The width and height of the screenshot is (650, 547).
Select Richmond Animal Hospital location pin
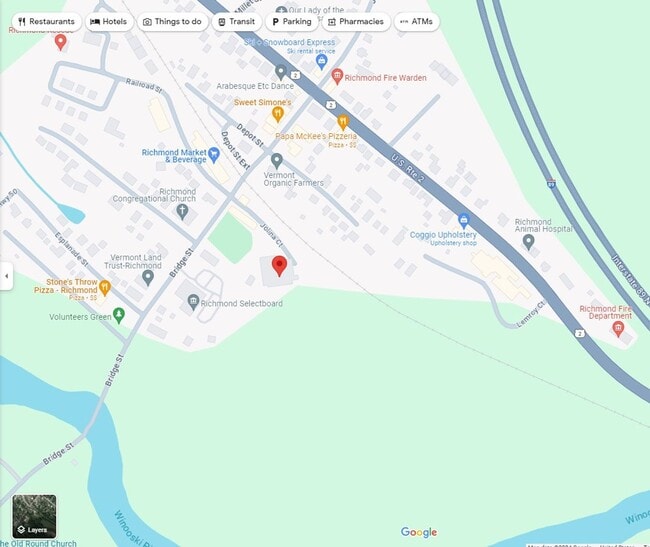tap(528, 242)
